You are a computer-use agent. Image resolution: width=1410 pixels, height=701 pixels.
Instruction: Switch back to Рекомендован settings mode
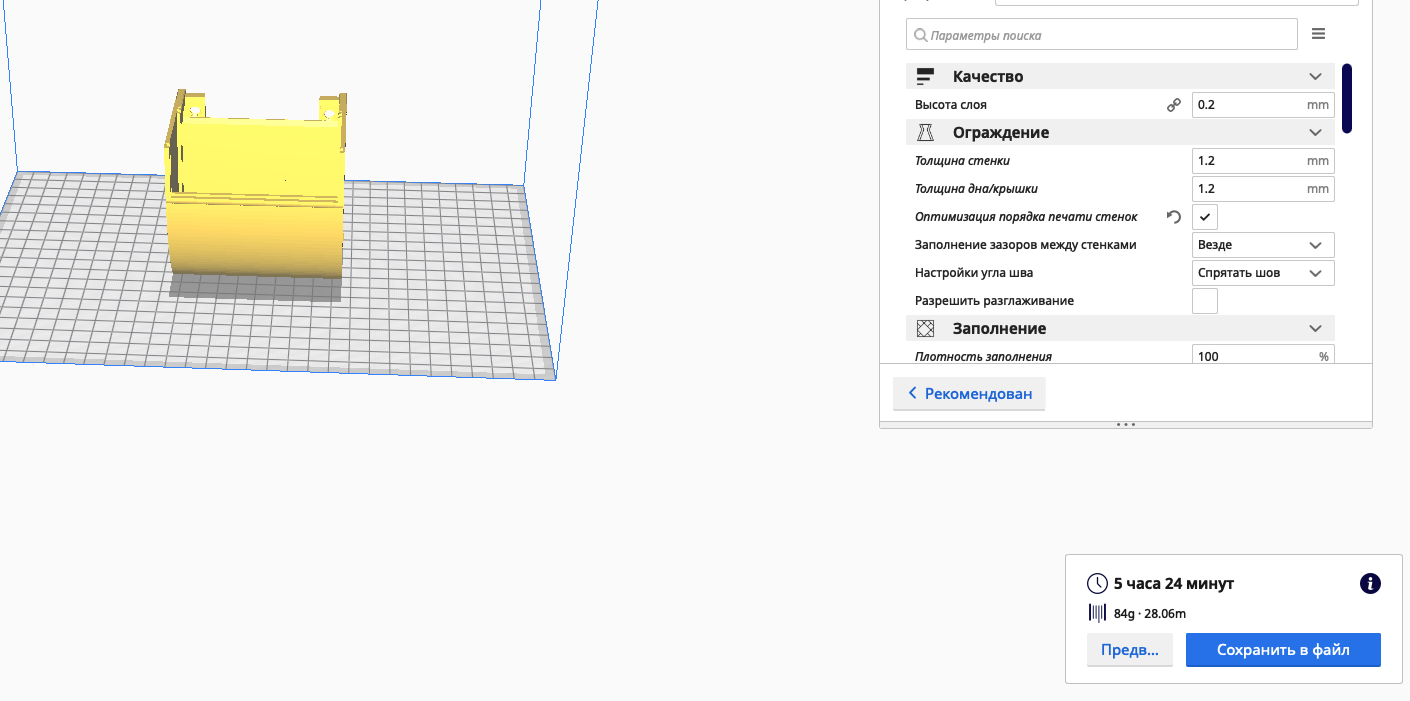click(x=969, y=394)
